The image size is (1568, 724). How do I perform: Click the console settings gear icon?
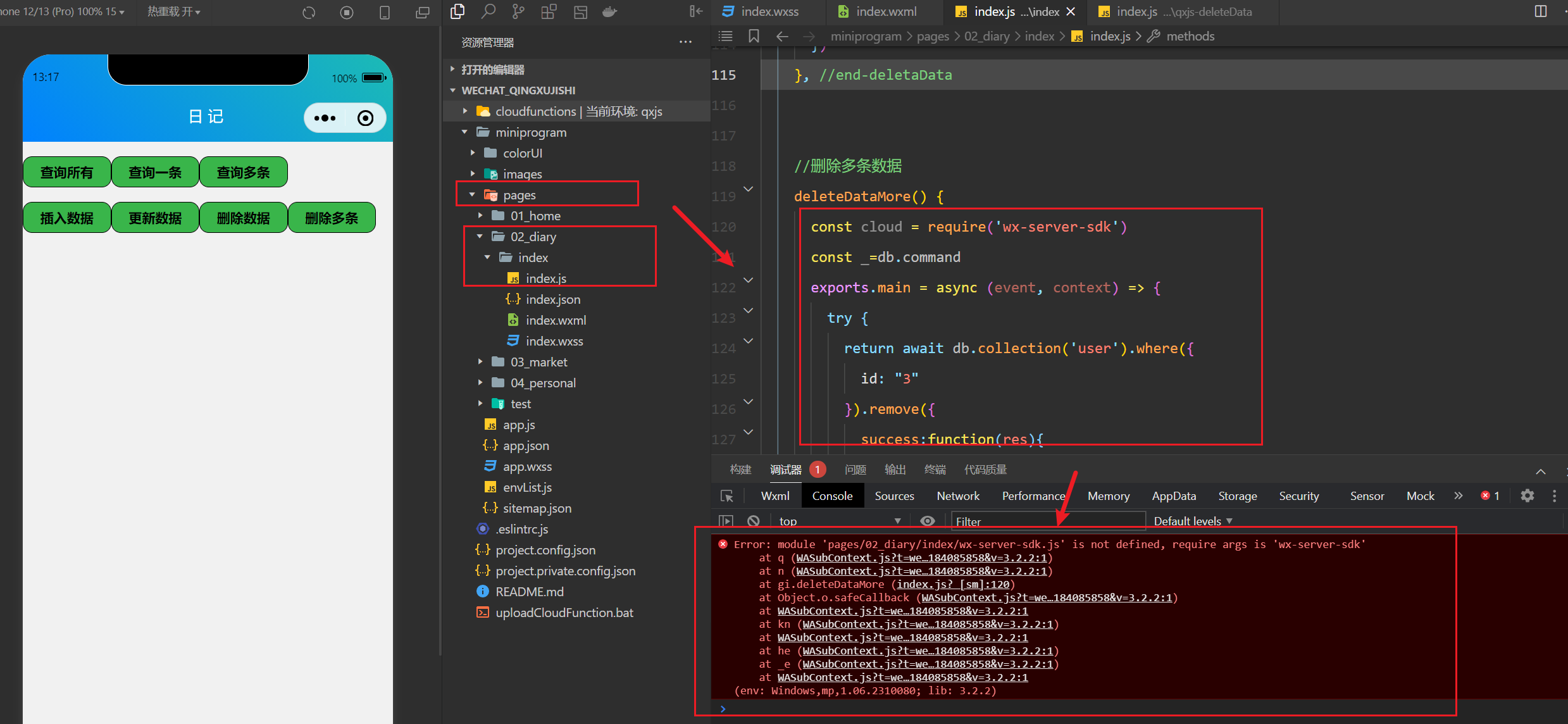1527,496
